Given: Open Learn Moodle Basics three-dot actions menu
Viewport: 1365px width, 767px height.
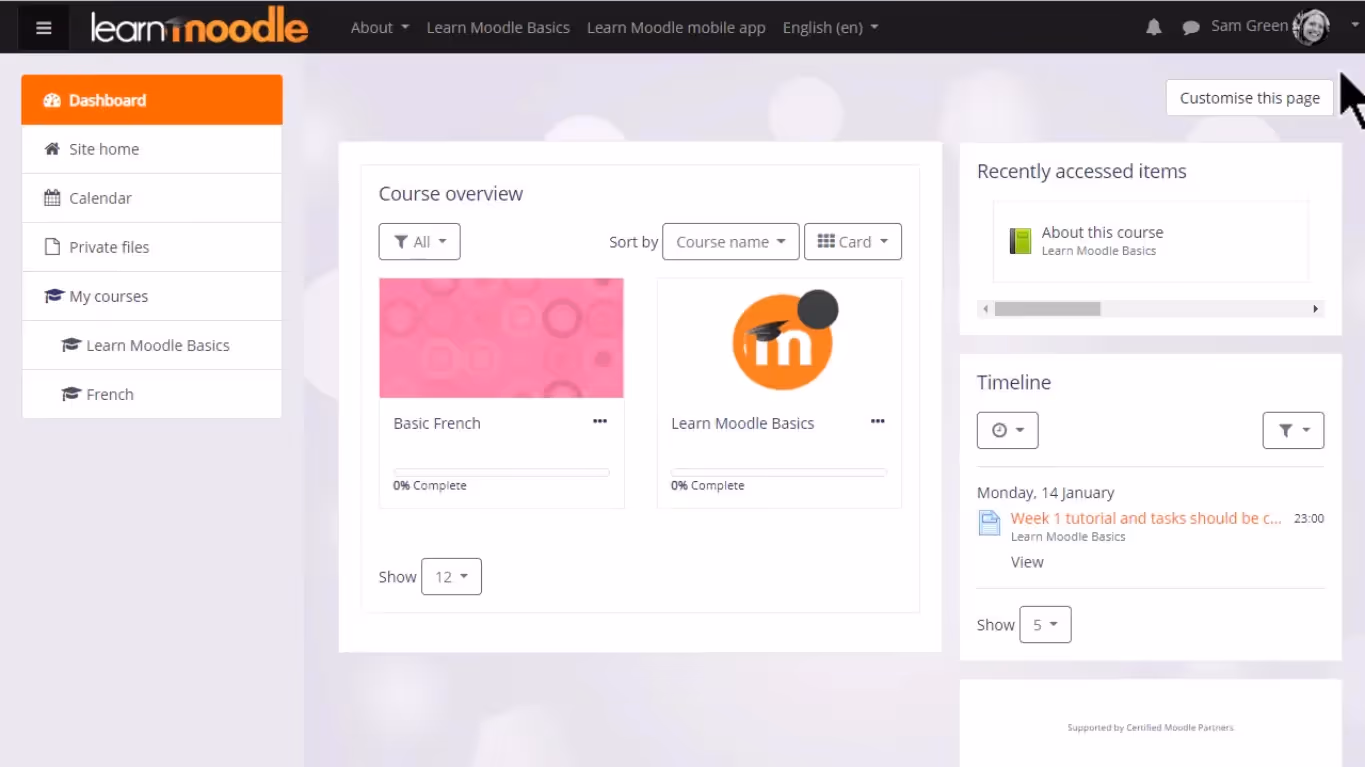Looking at the screenshot, I should (x=877, y=421).
